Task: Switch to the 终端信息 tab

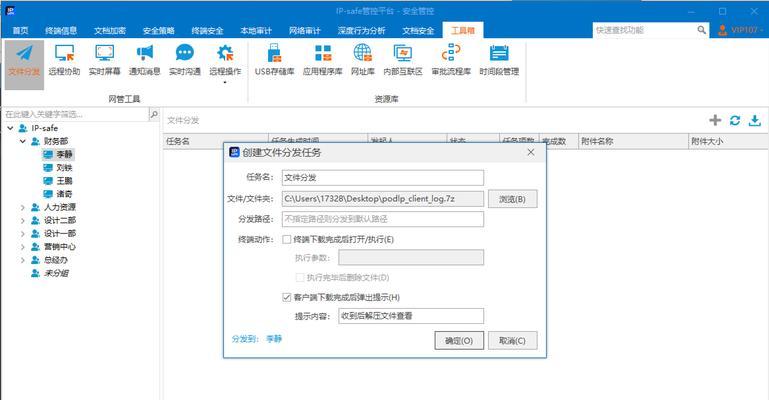Action: 61,30
